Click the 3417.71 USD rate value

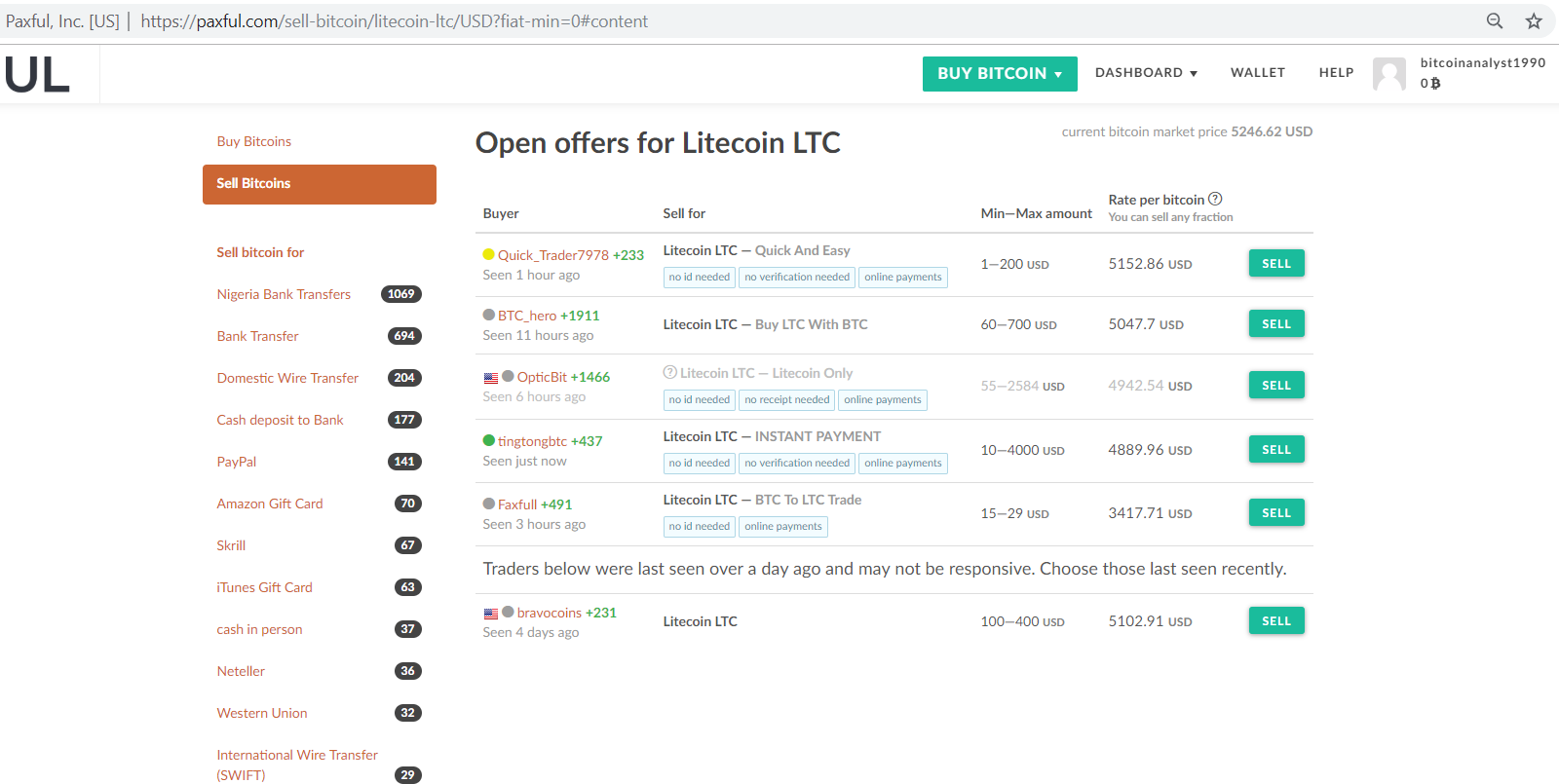[1150, 513]
